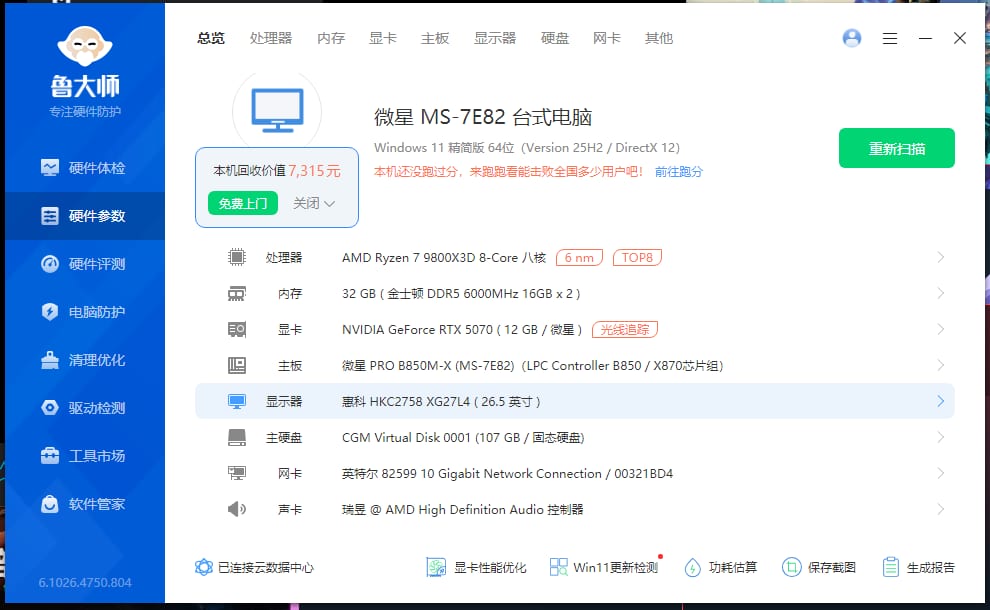This screenshot has width=990, height=610.
Task: Click the motherboard icon
Action: [x=237, y=366]
